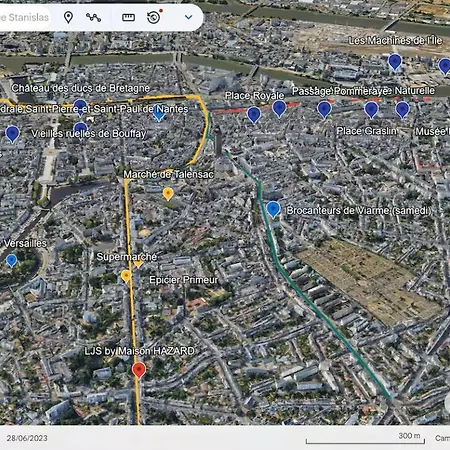Select the Les Machines de l'île pin
Image resolution: width=450 pixels, height=450 pixels.
pyautogui.click(x=395, y=62)
